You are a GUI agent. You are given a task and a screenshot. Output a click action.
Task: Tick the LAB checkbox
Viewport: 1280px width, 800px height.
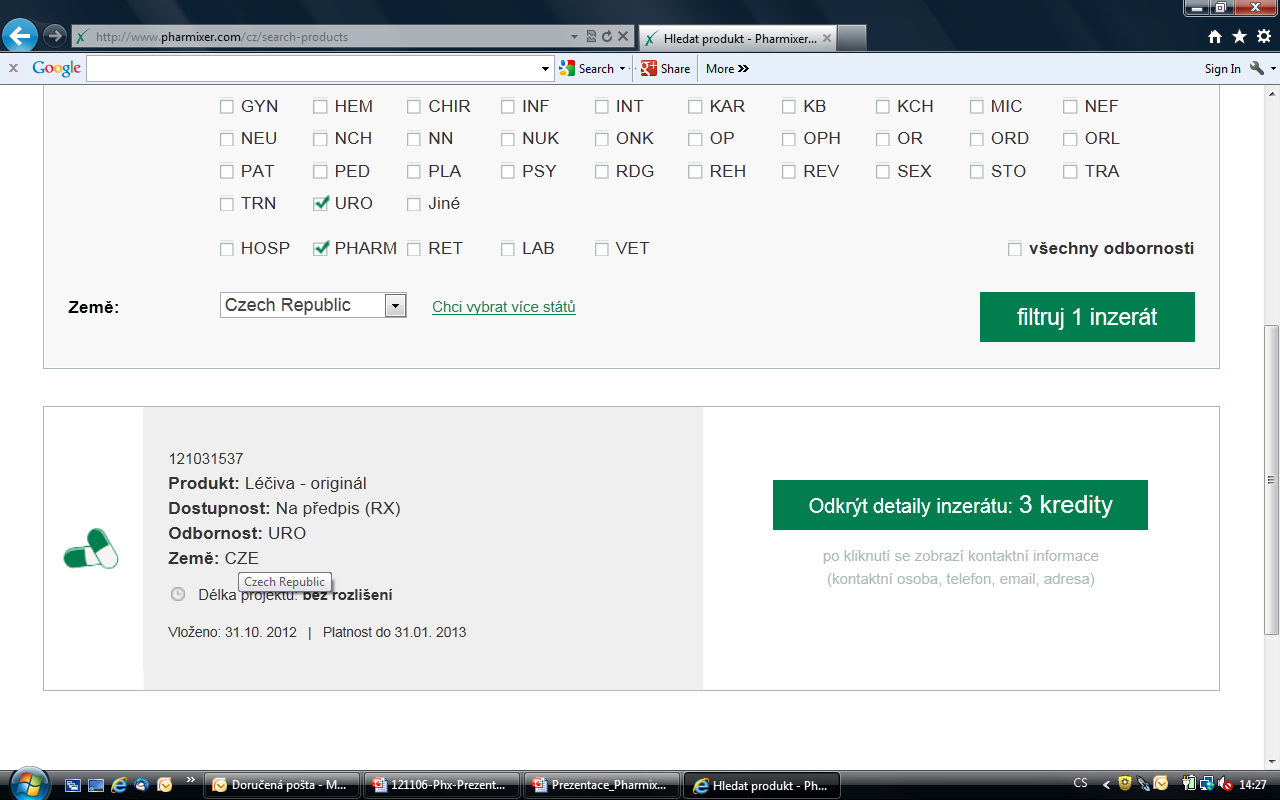(x=508, y=249)
